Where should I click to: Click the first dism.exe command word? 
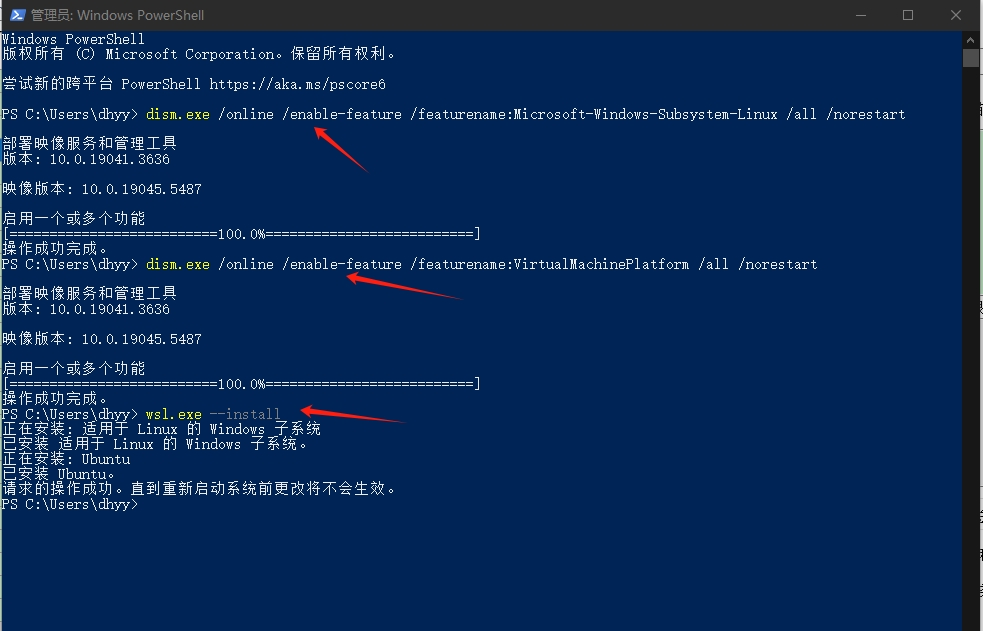click(x=178, y=114)
